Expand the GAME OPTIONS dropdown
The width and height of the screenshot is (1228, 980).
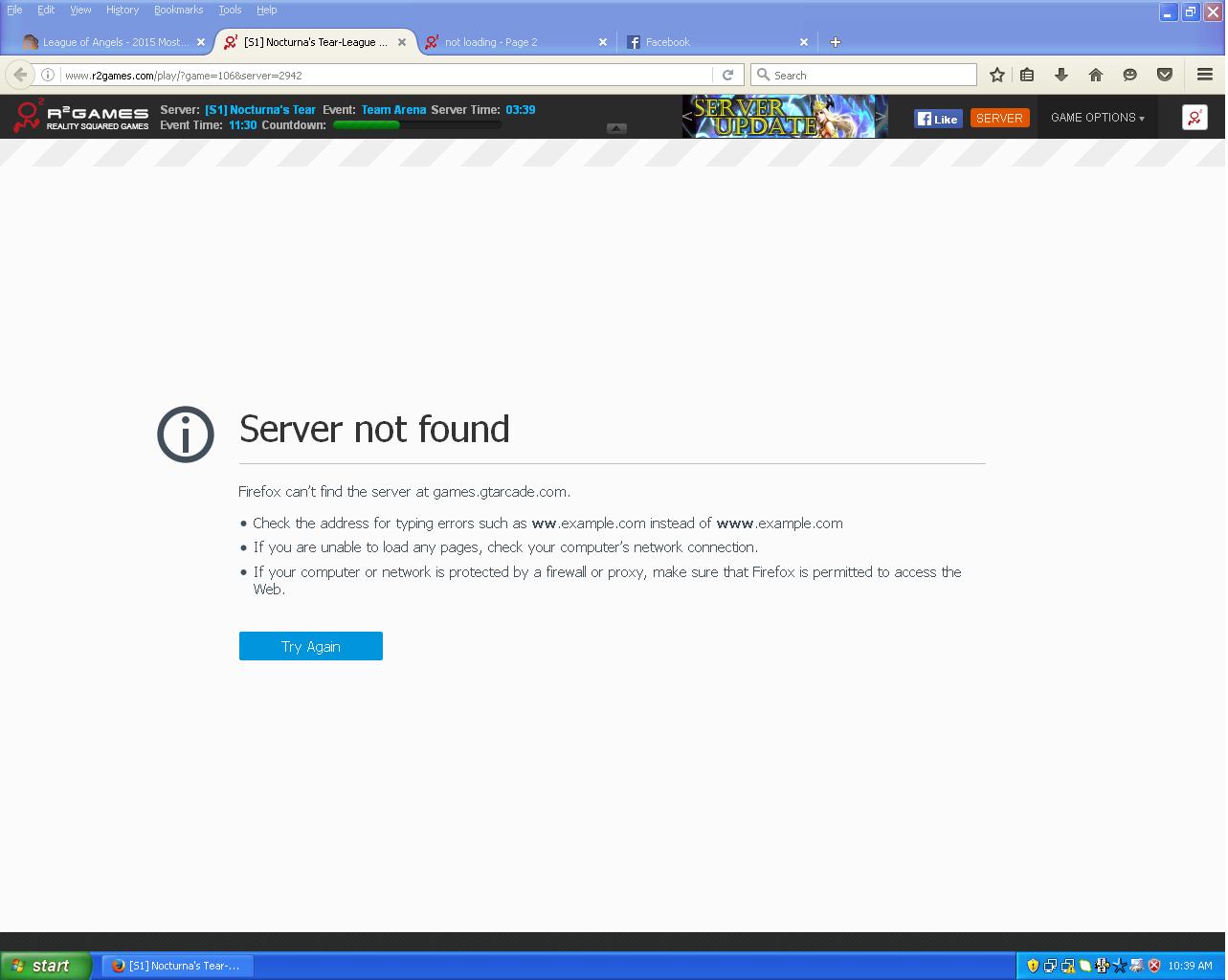(1097, 118)
